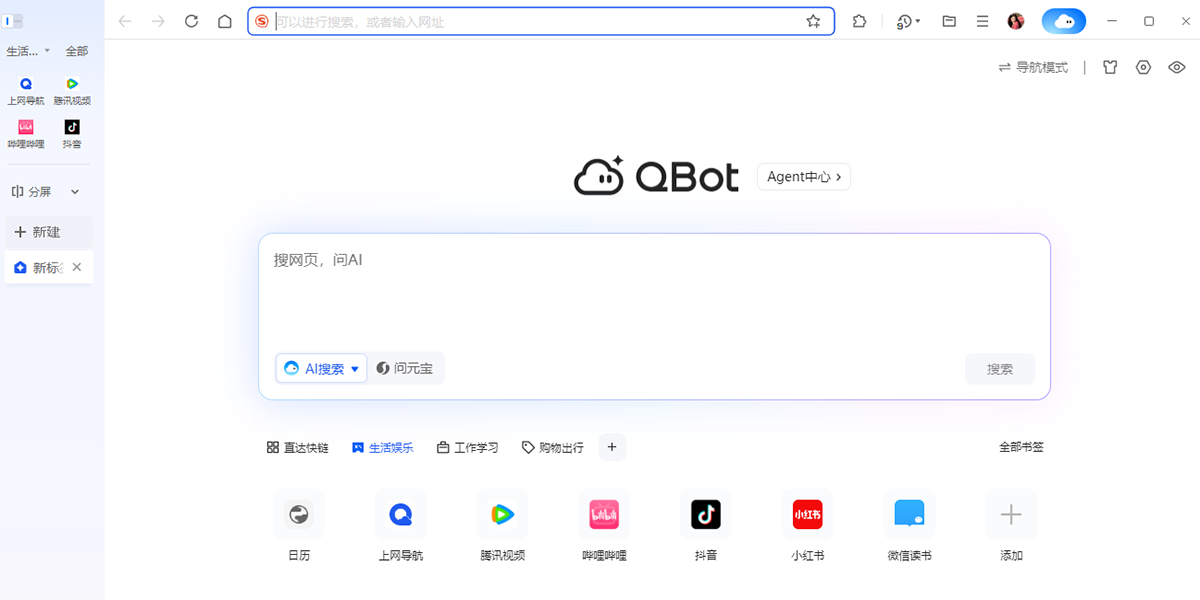Open the browser main menu

tap(983, 21)
